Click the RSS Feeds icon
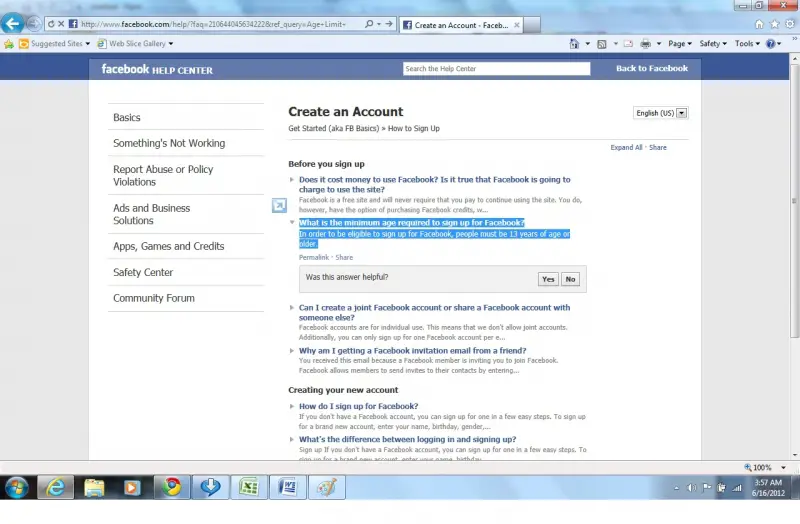The width and height of the screenshot is (800, 524). (x=602, y=44)
